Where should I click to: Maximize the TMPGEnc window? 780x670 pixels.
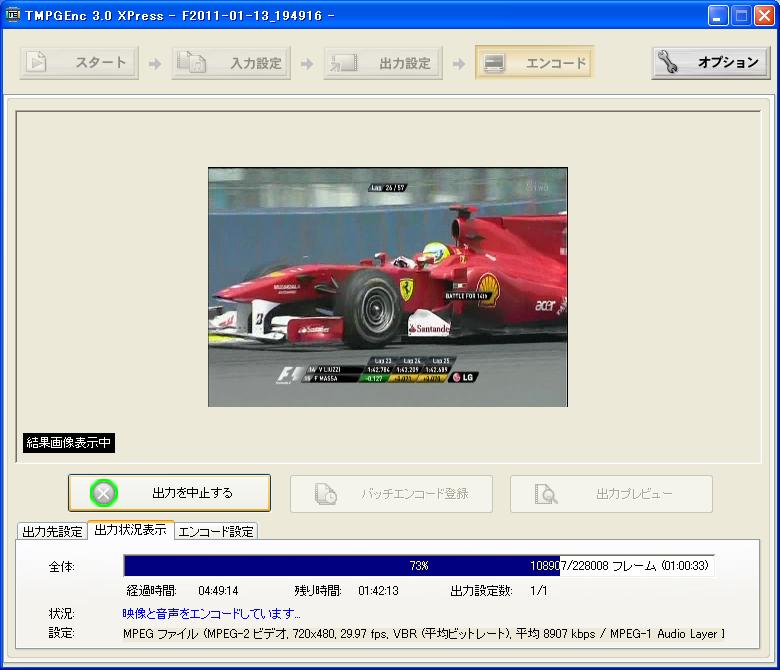click(742, 15)
